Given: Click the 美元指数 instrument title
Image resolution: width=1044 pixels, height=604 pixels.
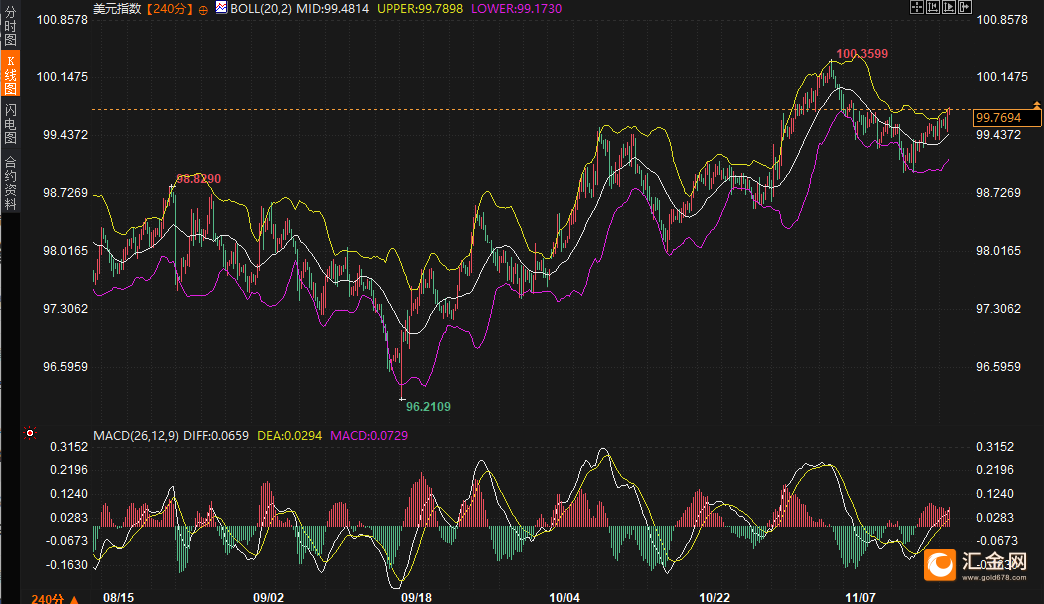Looking at the screenshot, I should [x=116, y=9].
